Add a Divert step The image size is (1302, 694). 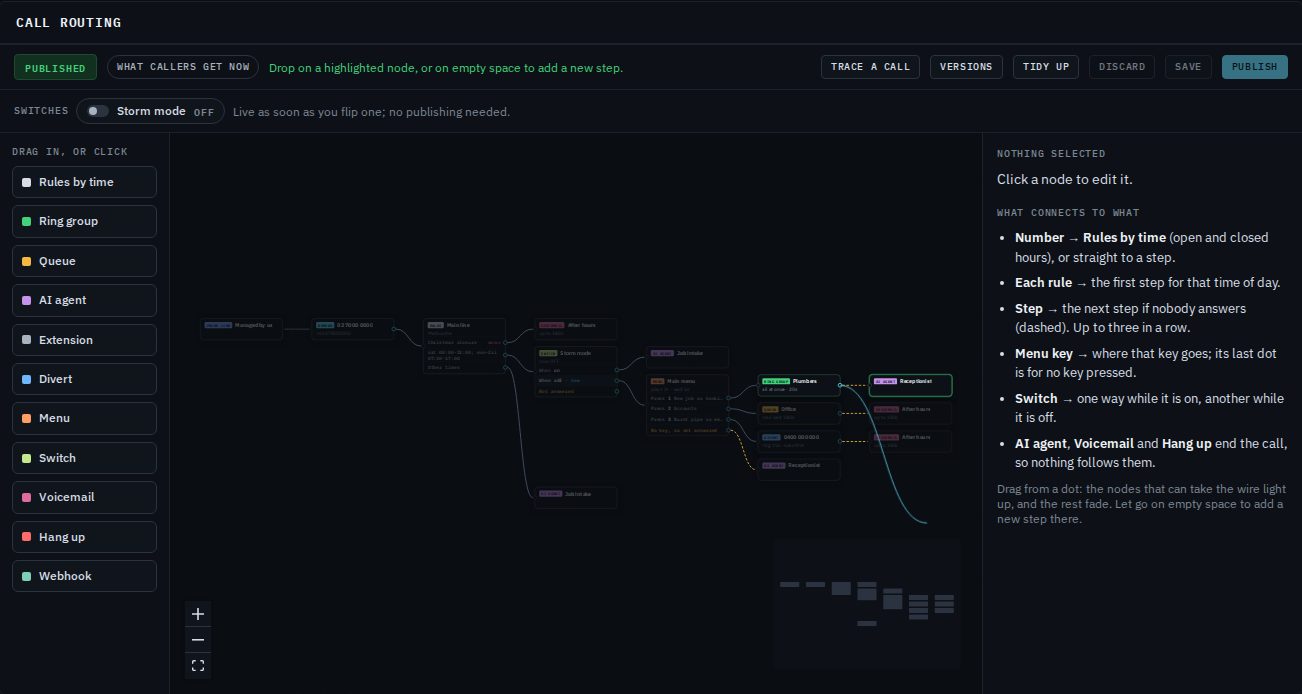[x=84, y=379]
